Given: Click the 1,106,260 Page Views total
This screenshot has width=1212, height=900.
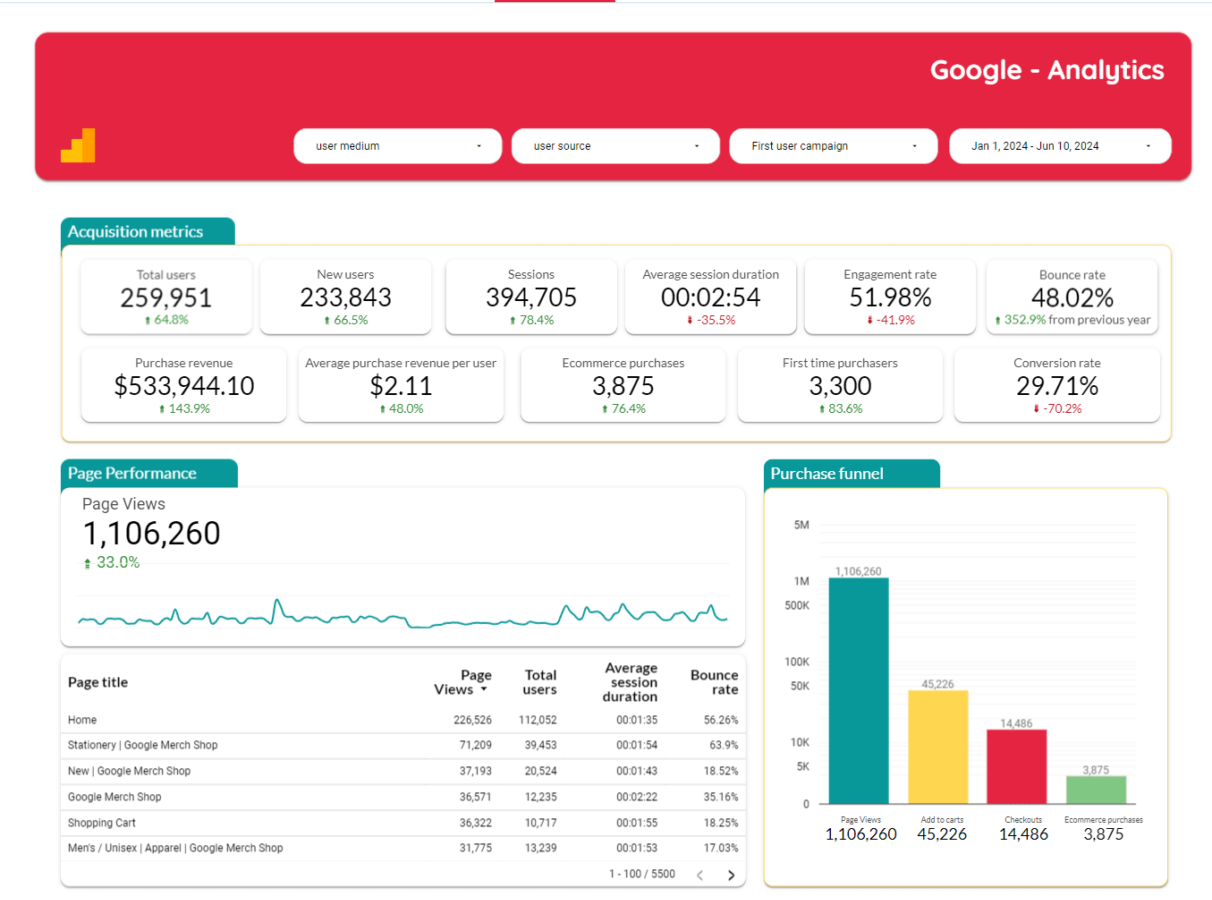Looking at the screenshot, I should (151, 533).
